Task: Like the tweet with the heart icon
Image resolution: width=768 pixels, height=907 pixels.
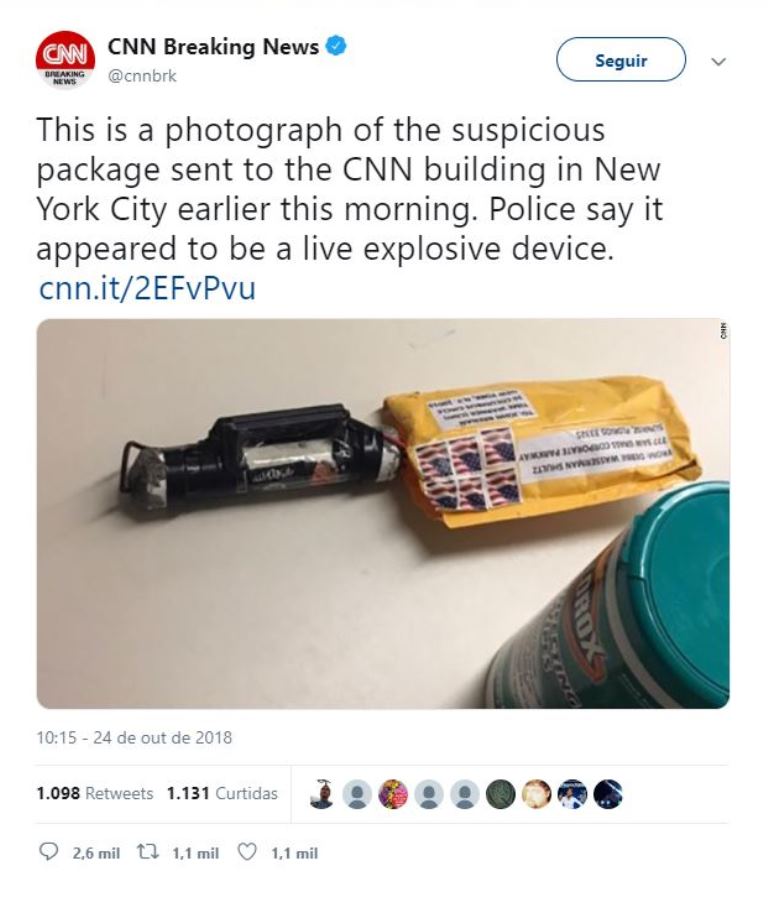Action: point(247,852)
